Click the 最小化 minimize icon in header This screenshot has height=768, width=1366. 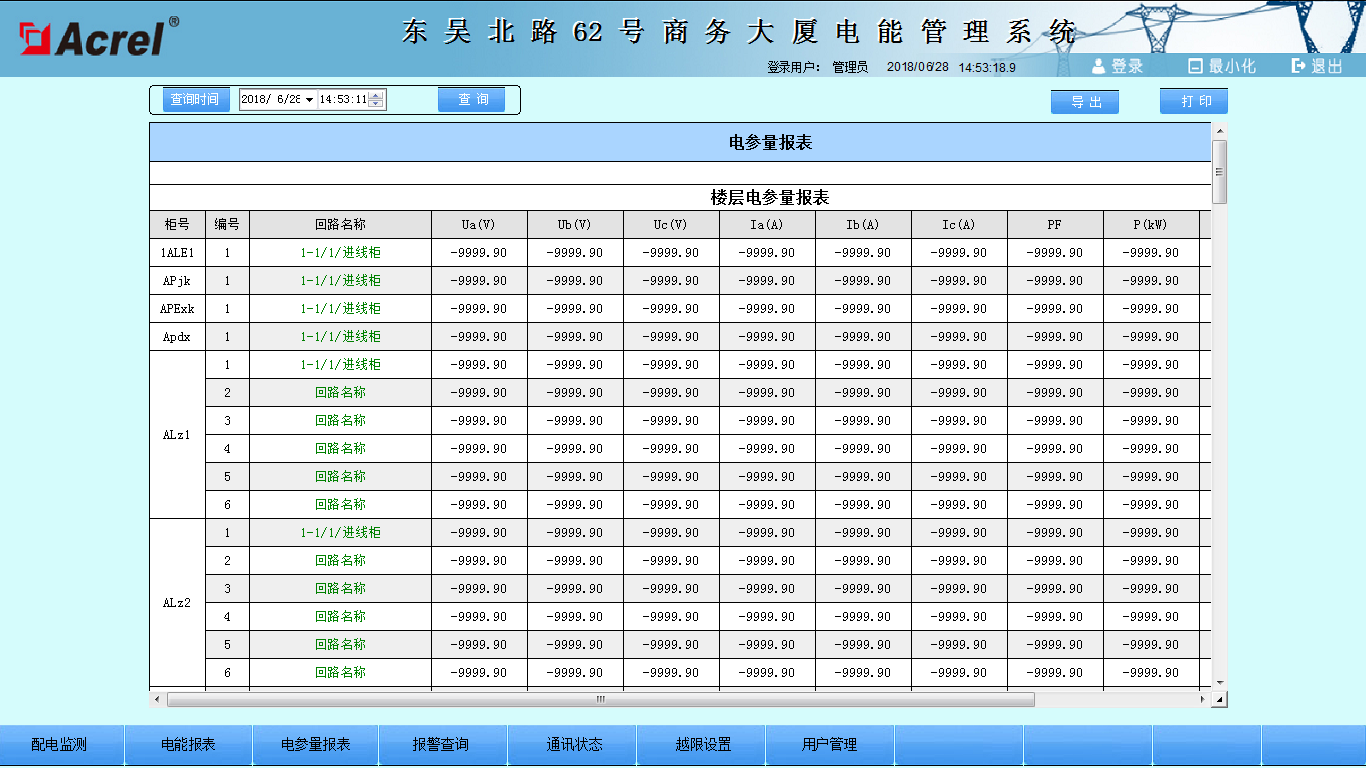click(x=1195, y=66)
